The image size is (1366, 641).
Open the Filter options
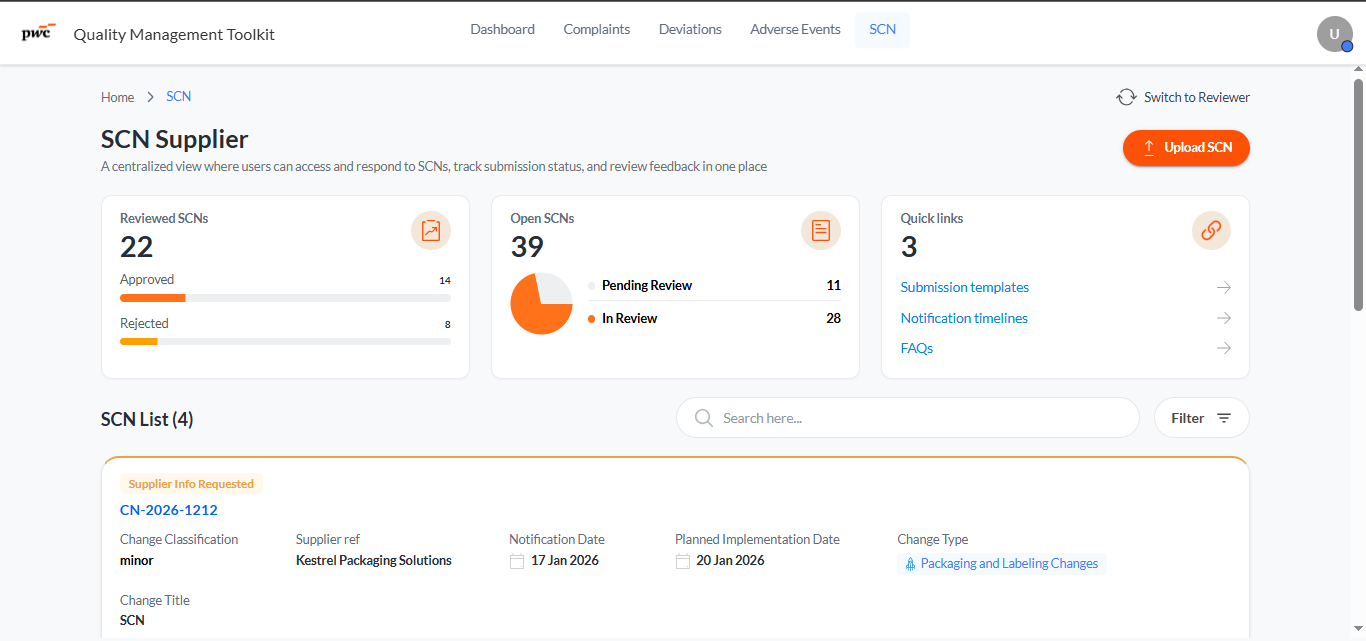(x=1202, y=418)
